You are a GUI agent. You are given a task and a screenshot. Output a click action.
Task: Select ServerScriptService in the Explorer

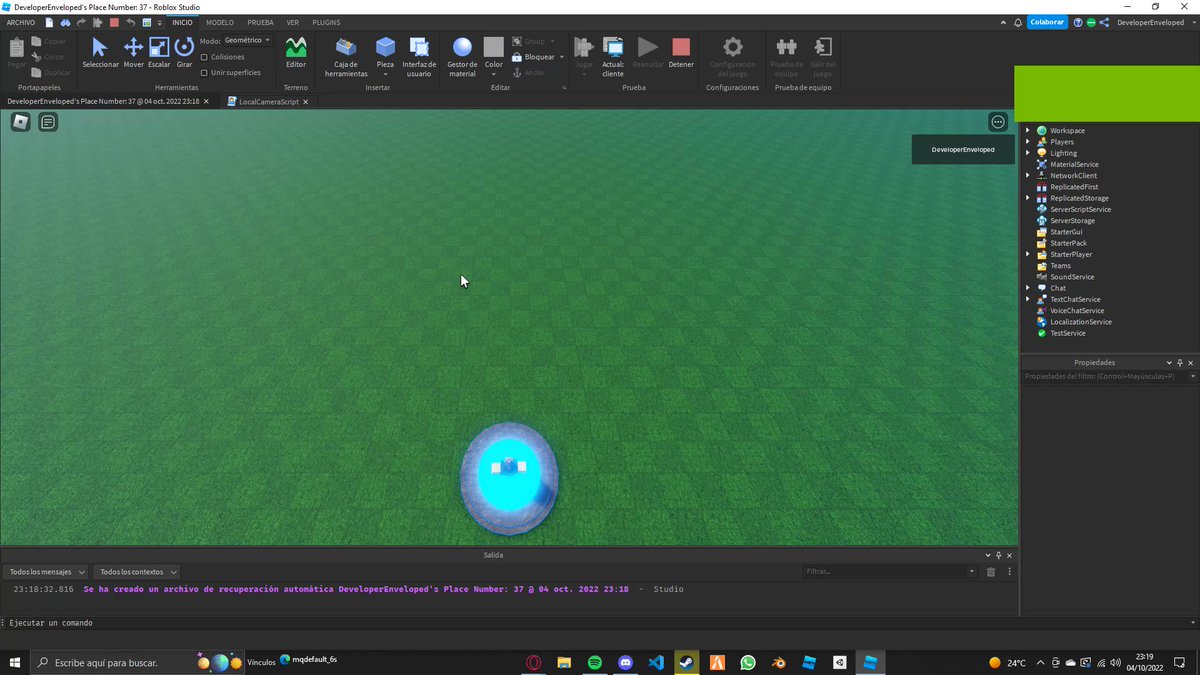pyautogui.click(x=1080, y=209)
